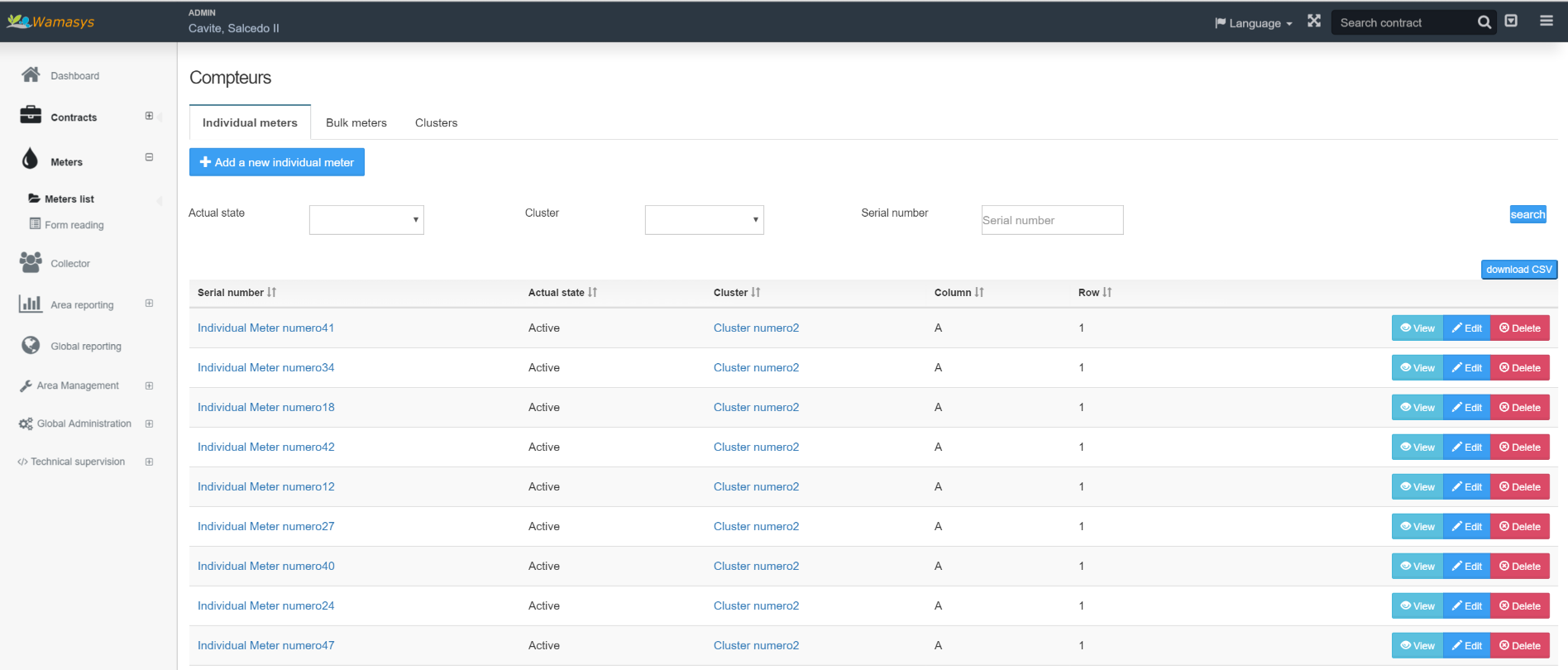Open Cluster numero2 link for numero34
The image size is (1568, 670).
[756, 368]
